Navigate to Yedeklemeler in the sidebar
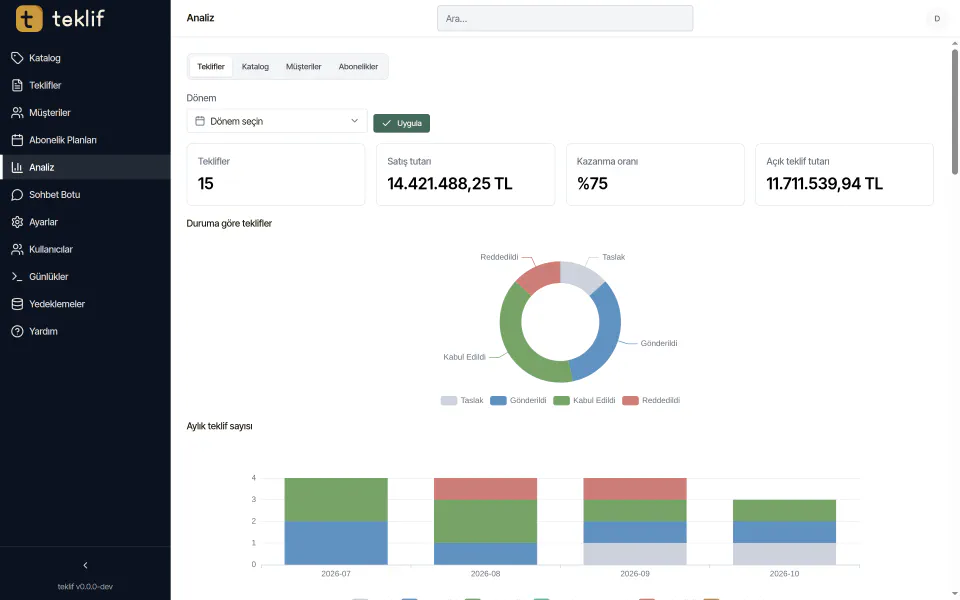The height and width of the screenshot is (600, 960). [85, 304]
